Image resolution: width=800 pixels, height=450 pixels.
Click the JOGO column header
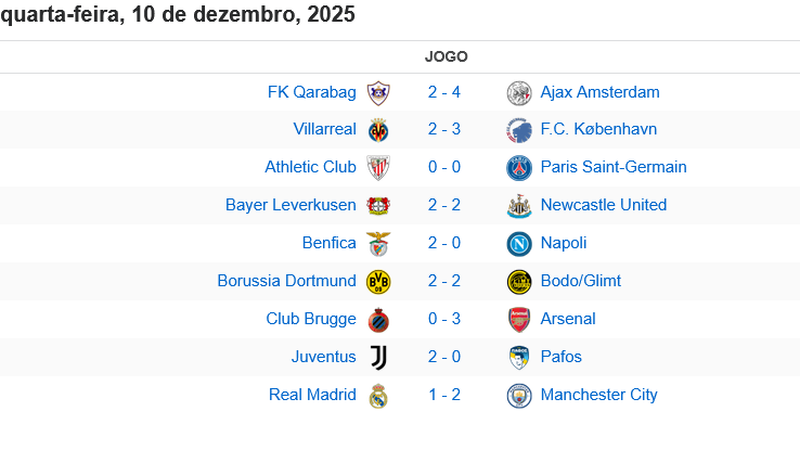point(446,57)
